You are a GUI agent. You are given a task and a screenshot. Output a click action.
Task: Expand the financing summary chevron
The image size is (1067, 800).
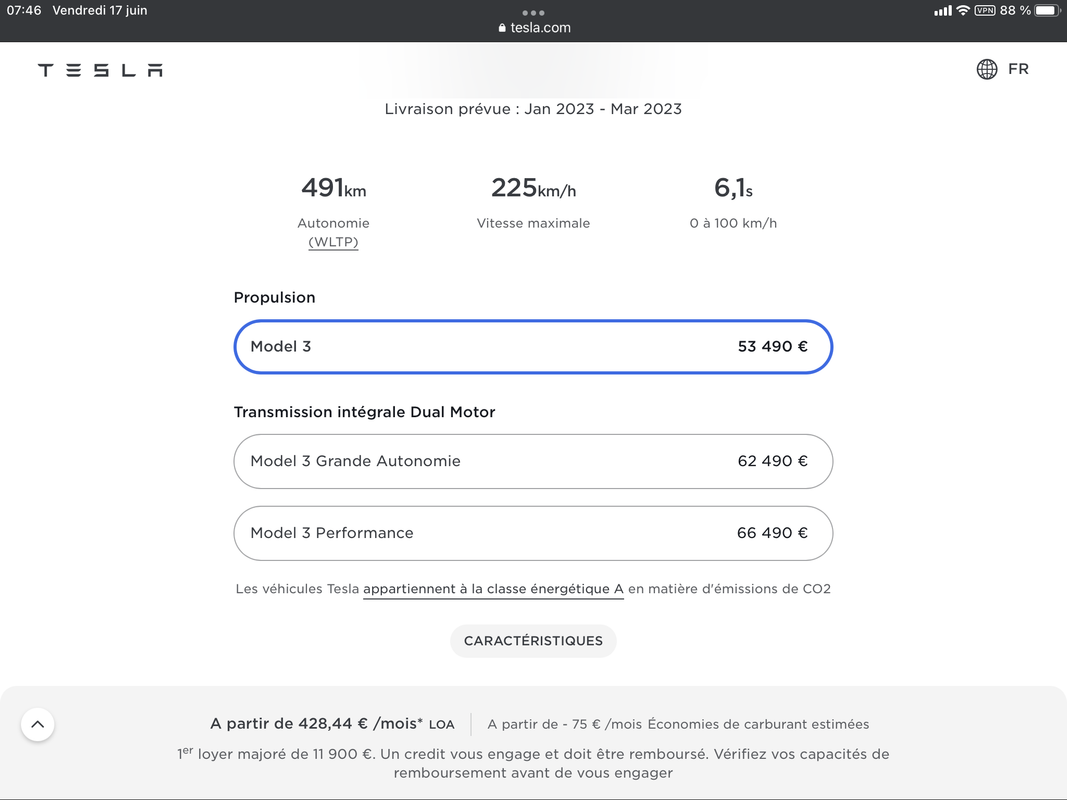point(37,724)
